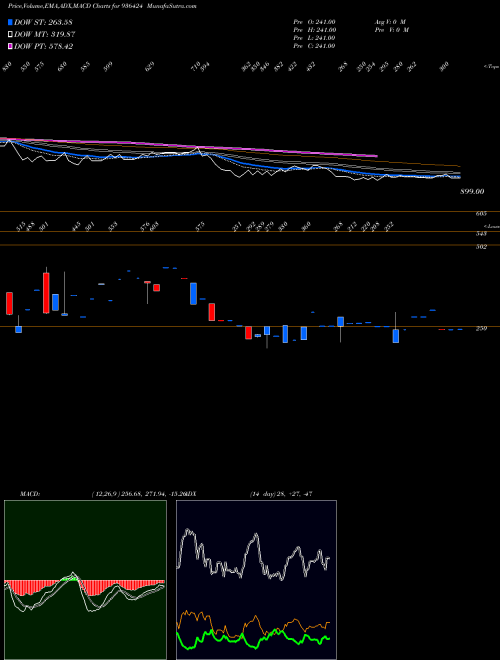Click the Pre V: 0 M volume text
This screenshot has height=660, width=500.
391,30
